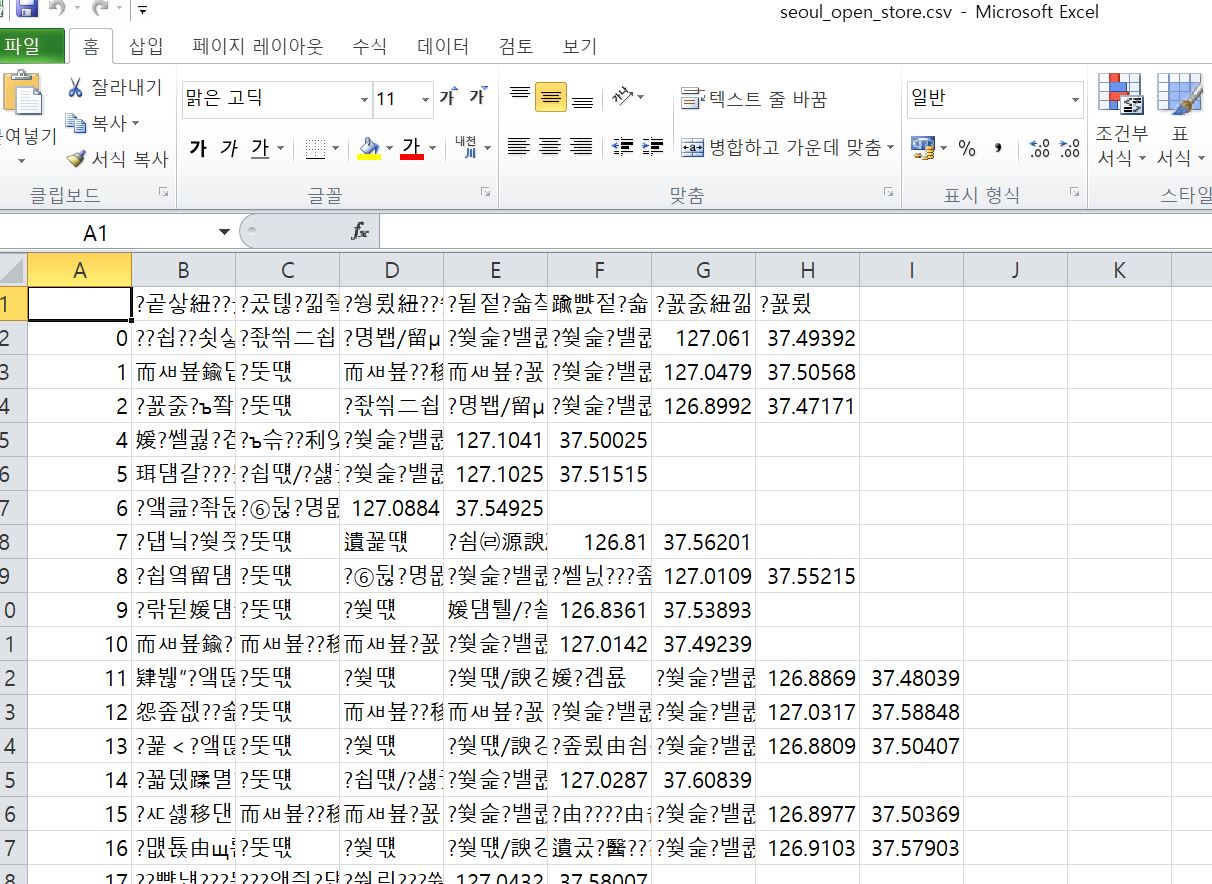The height and width of the screenshot is (884, 1212).
Task: Click the 서식 복사 format painter
Action: (117, 158)
